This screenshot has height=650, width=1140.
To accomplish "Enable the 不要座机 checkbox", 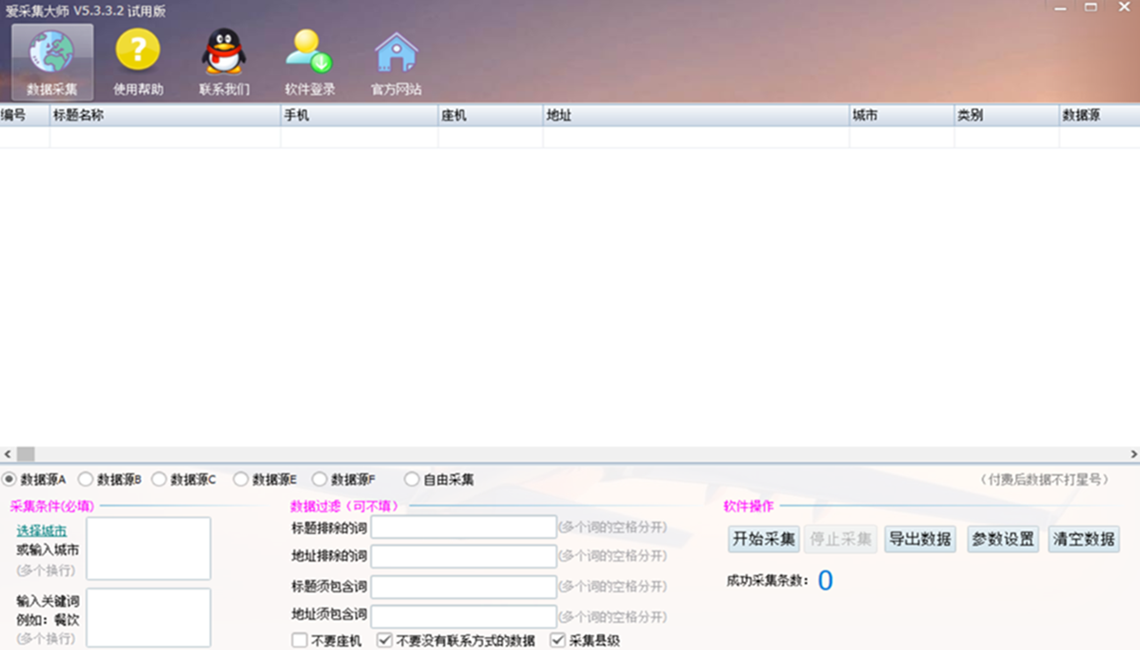I will coord(299,640).
